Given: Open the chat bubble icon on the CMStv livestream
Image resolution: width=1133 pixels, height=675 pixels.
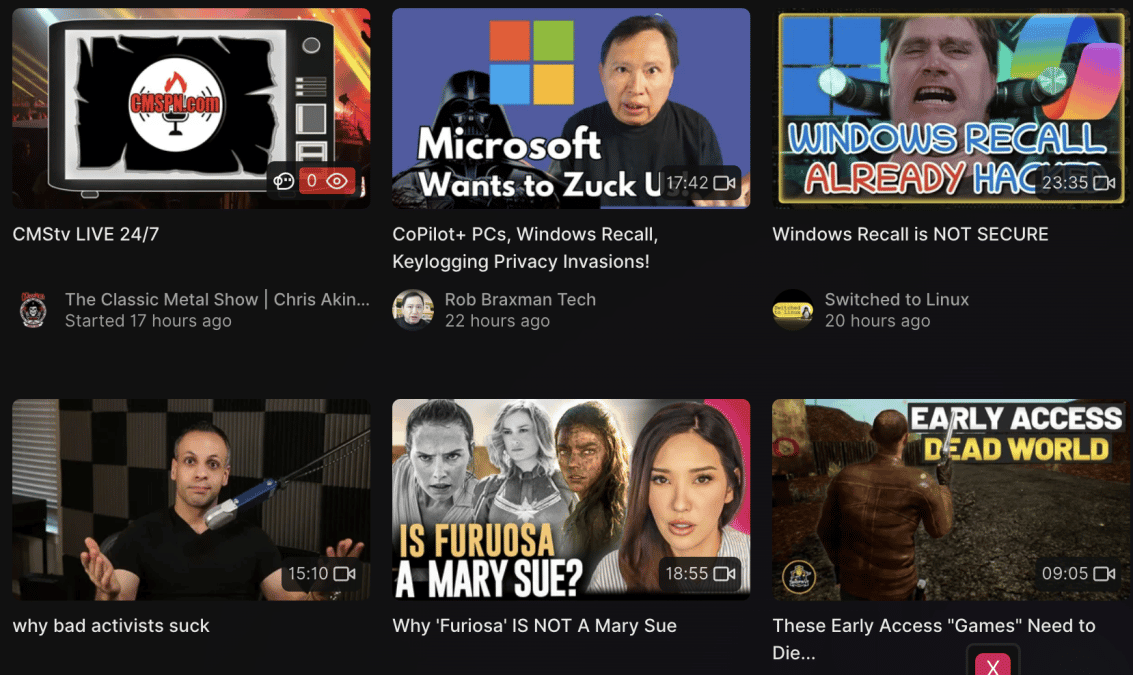Looking at the screenshot, I should point(284,180).
